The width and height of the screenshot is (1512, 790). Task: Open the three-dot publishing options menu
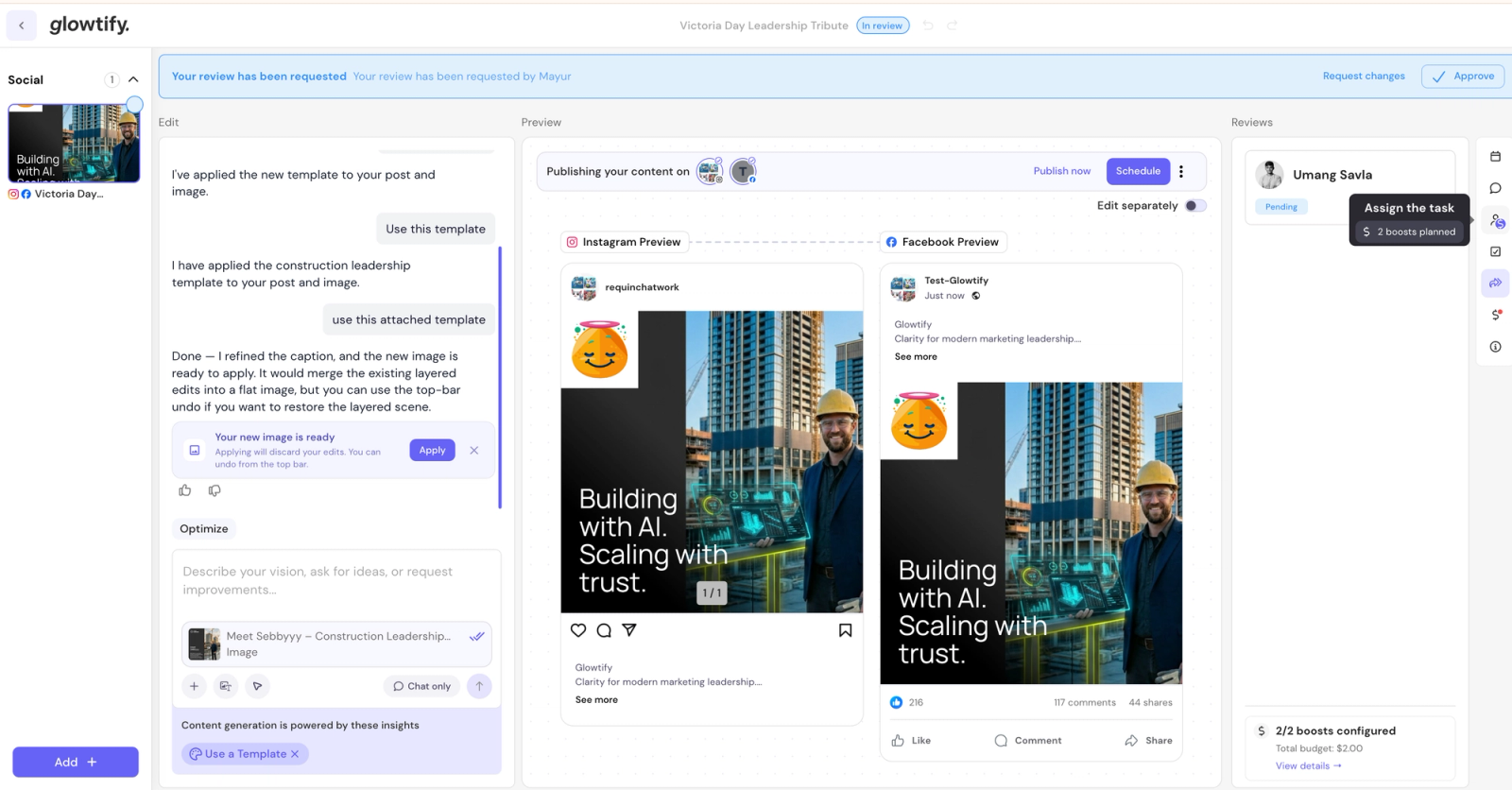(1181, 171)
